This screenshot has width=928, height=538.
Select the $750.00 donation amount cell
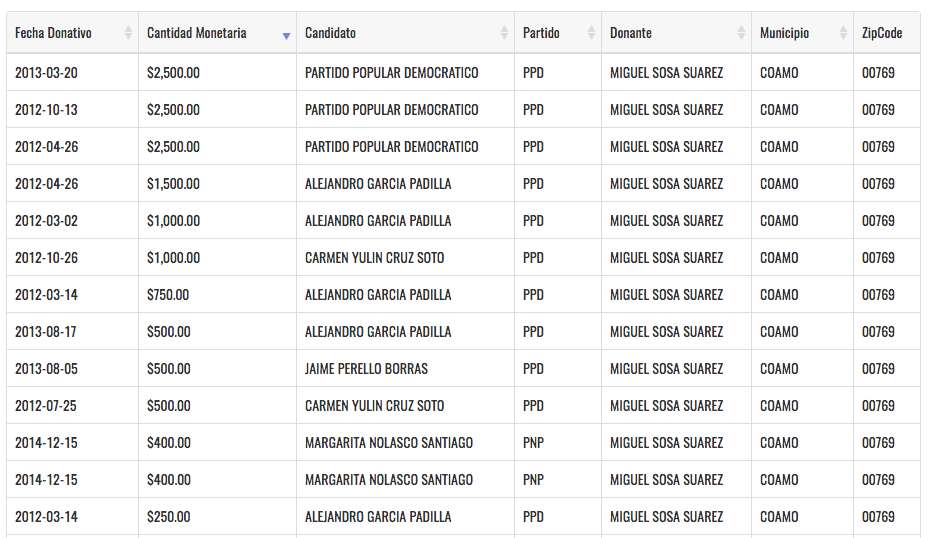click(167, 295)
